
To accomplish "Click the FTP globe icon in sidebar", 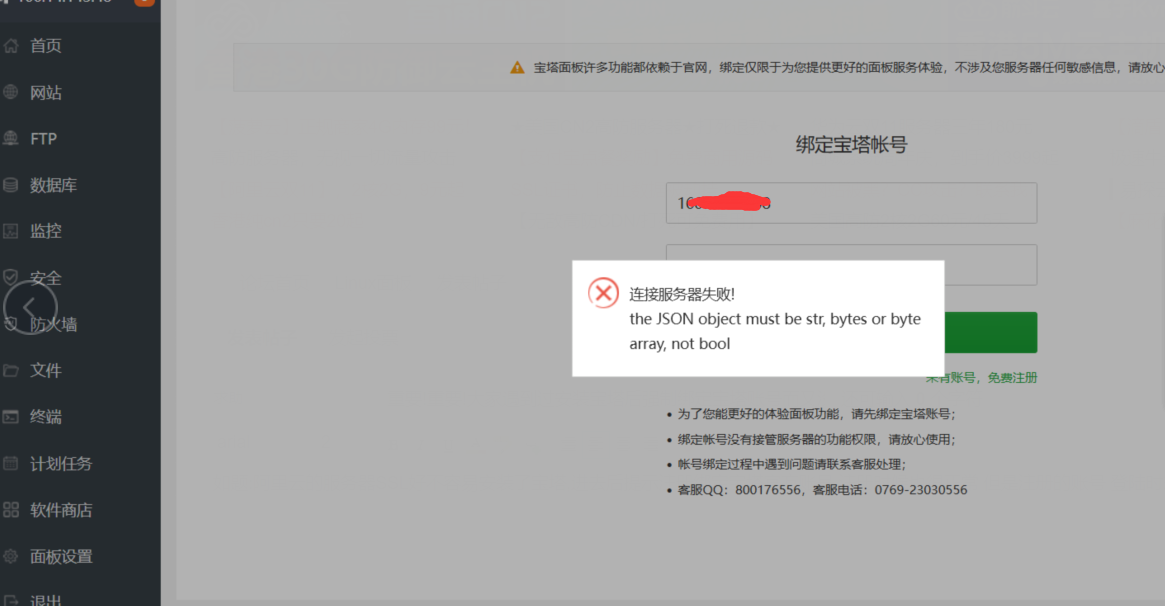I will tap(10, 138).
